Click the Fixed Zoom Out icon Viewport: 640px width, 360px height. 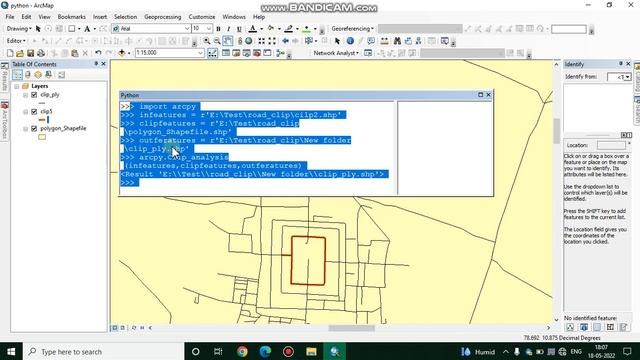point(272,41)
